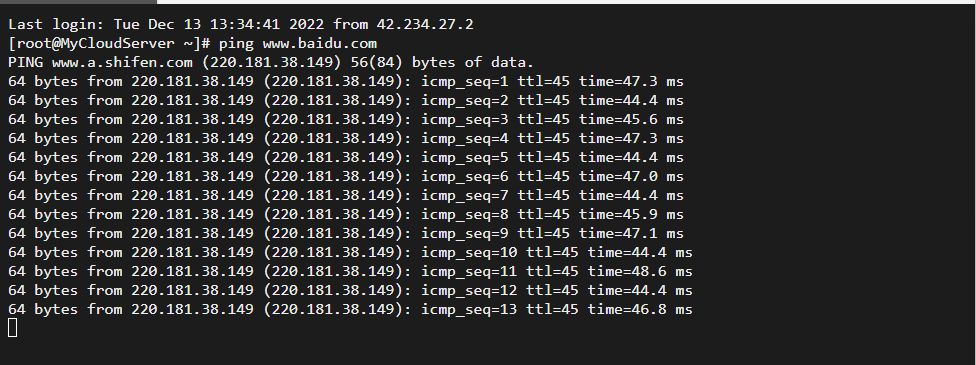Image resolution: width=976 pixels, height=365 pixels.
Task: Click the "ping www.baidu.com" command text
Action: tap(298, 44)
